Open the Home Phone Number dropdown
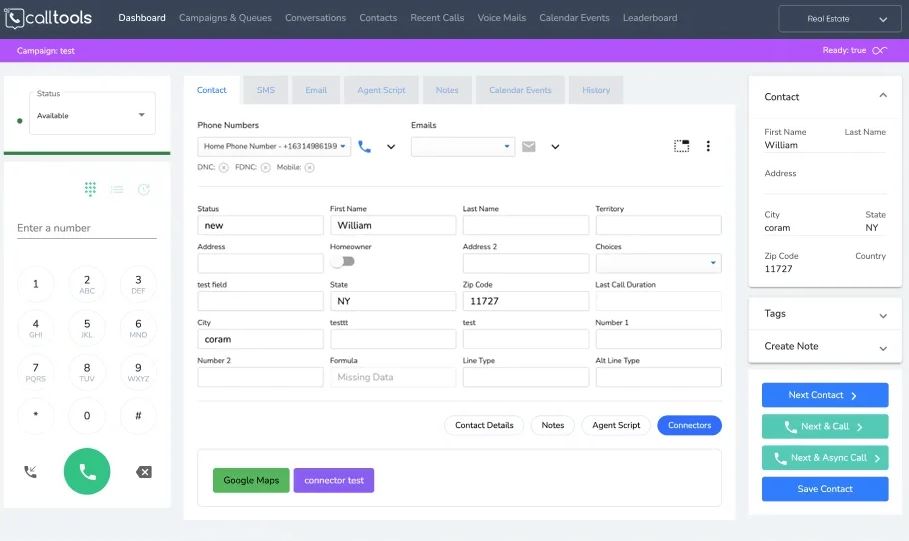 tap(274, 147)
